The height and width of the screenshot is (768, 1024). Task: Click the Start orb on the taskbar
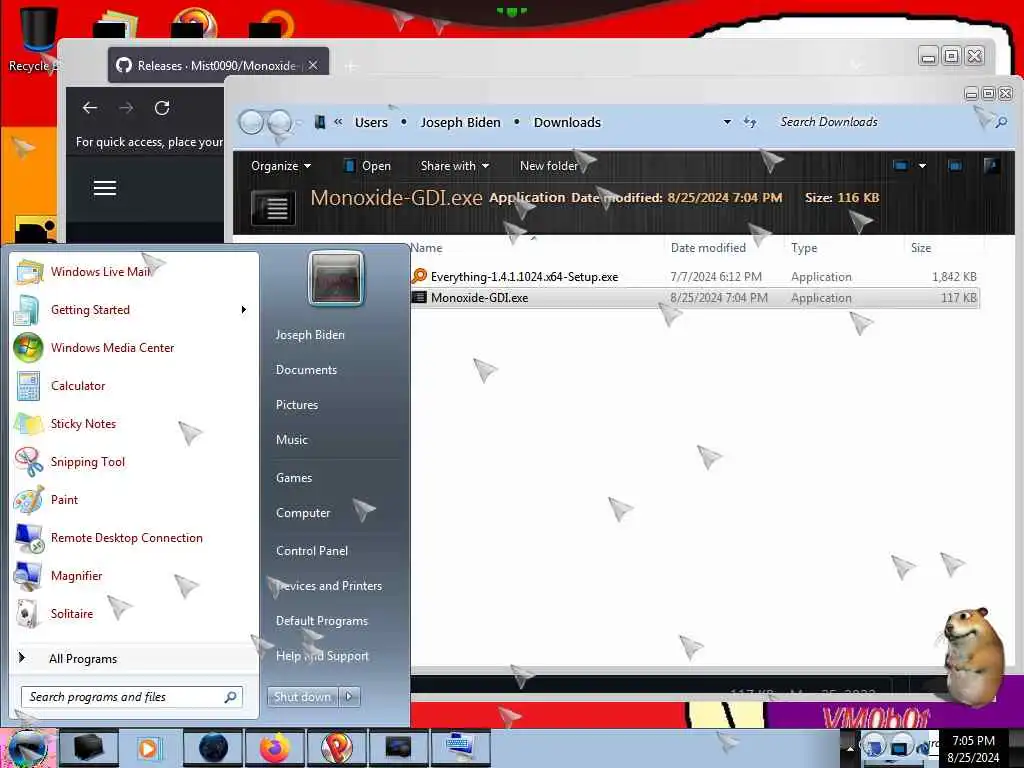[27, 749]
